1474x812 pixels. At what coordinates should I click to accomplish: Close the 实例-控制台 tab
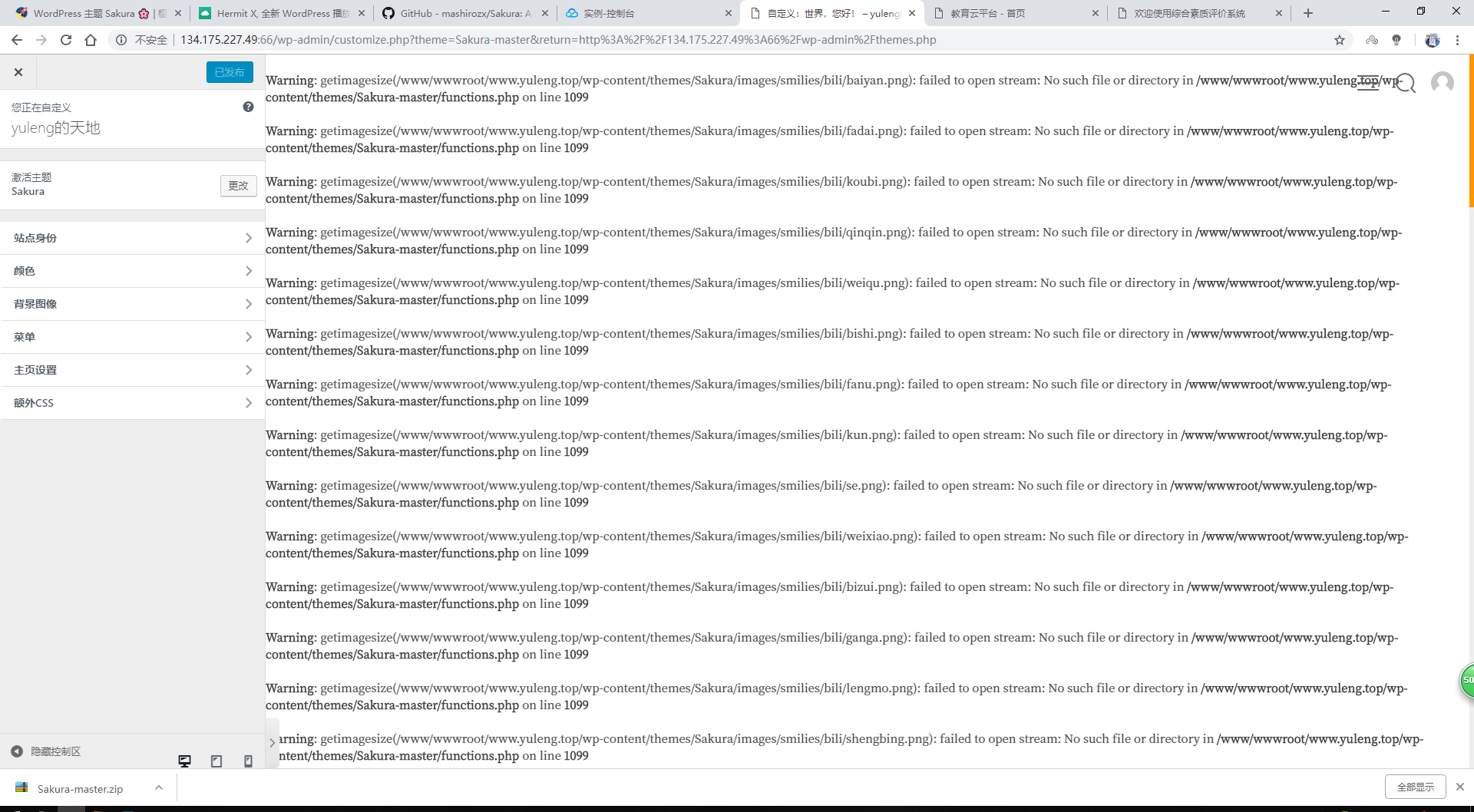tap(729, 13)
